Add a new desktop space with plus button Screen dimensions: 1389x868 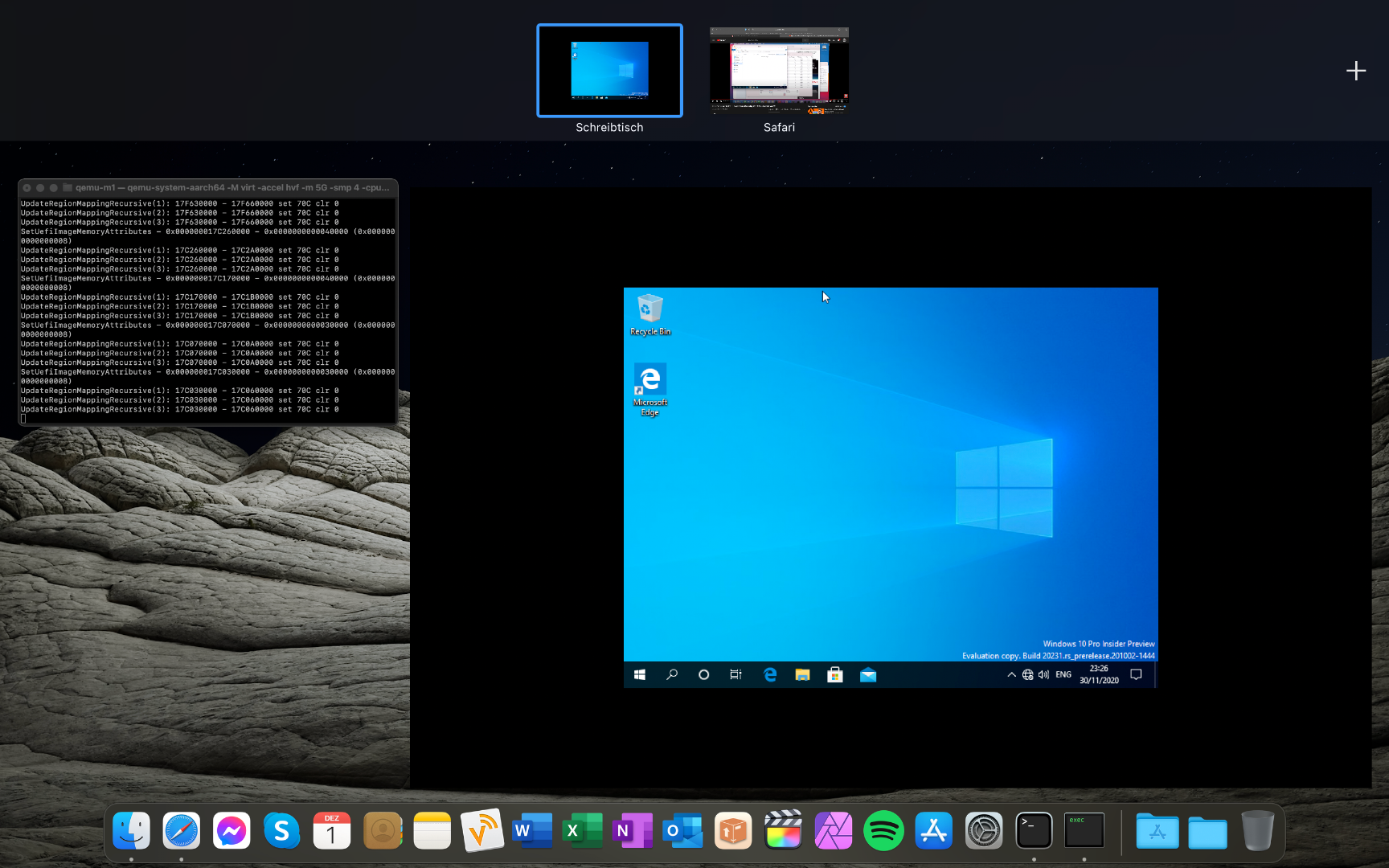pos(1356,71)
